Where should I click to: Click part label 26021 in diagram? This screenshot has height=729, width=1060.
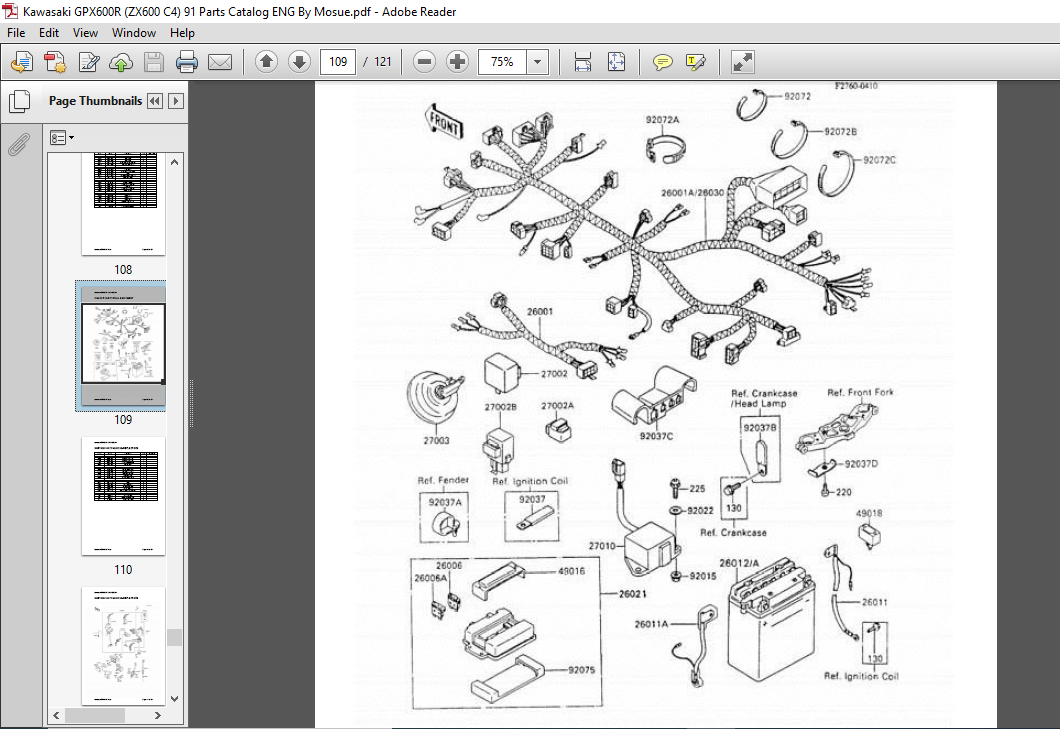[x=633, y=594]
